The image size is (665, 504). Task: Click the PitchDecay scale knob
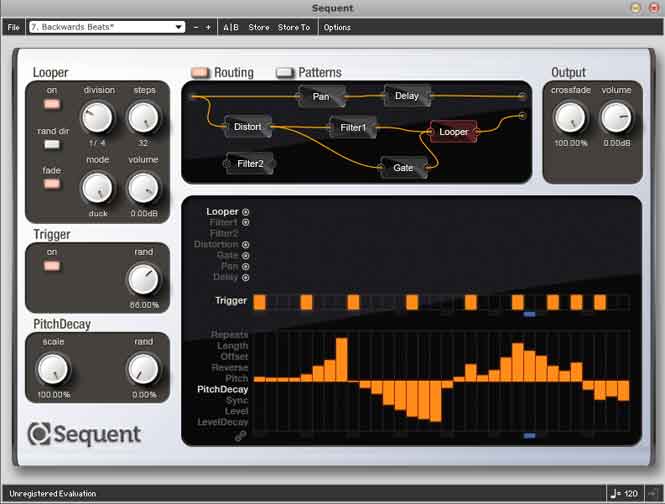(53, 369)
